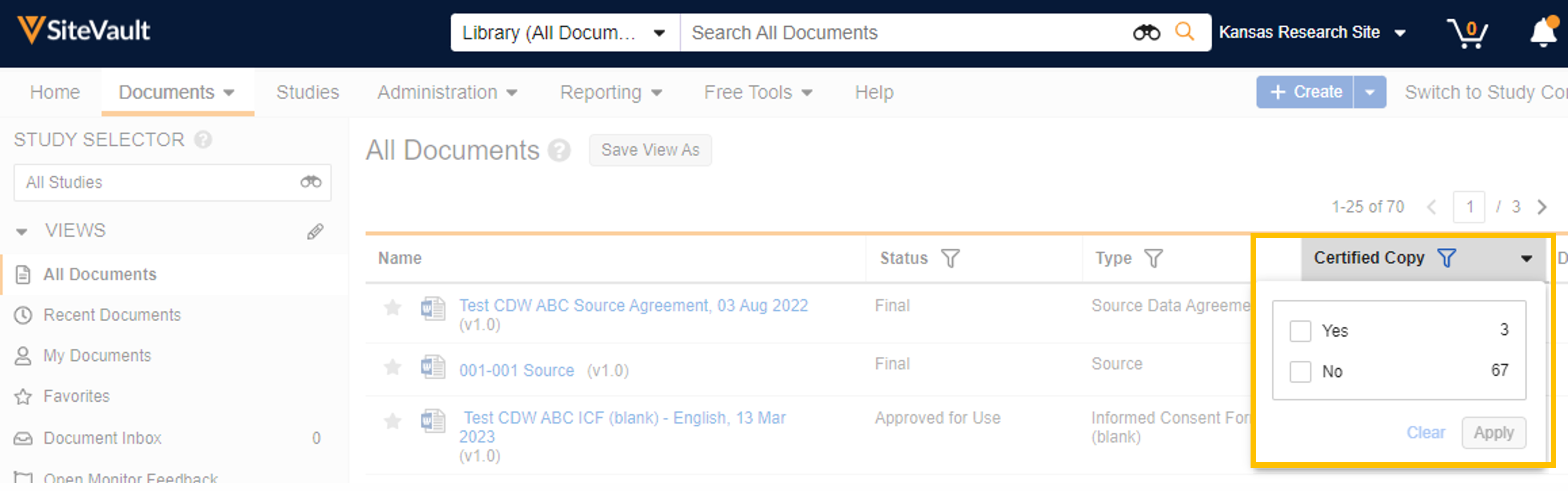Favorite the Test CDW ABC Source Agreement
Image resolution: width=1568 pixels, height=491 pixels.
(x=393, y=308)
